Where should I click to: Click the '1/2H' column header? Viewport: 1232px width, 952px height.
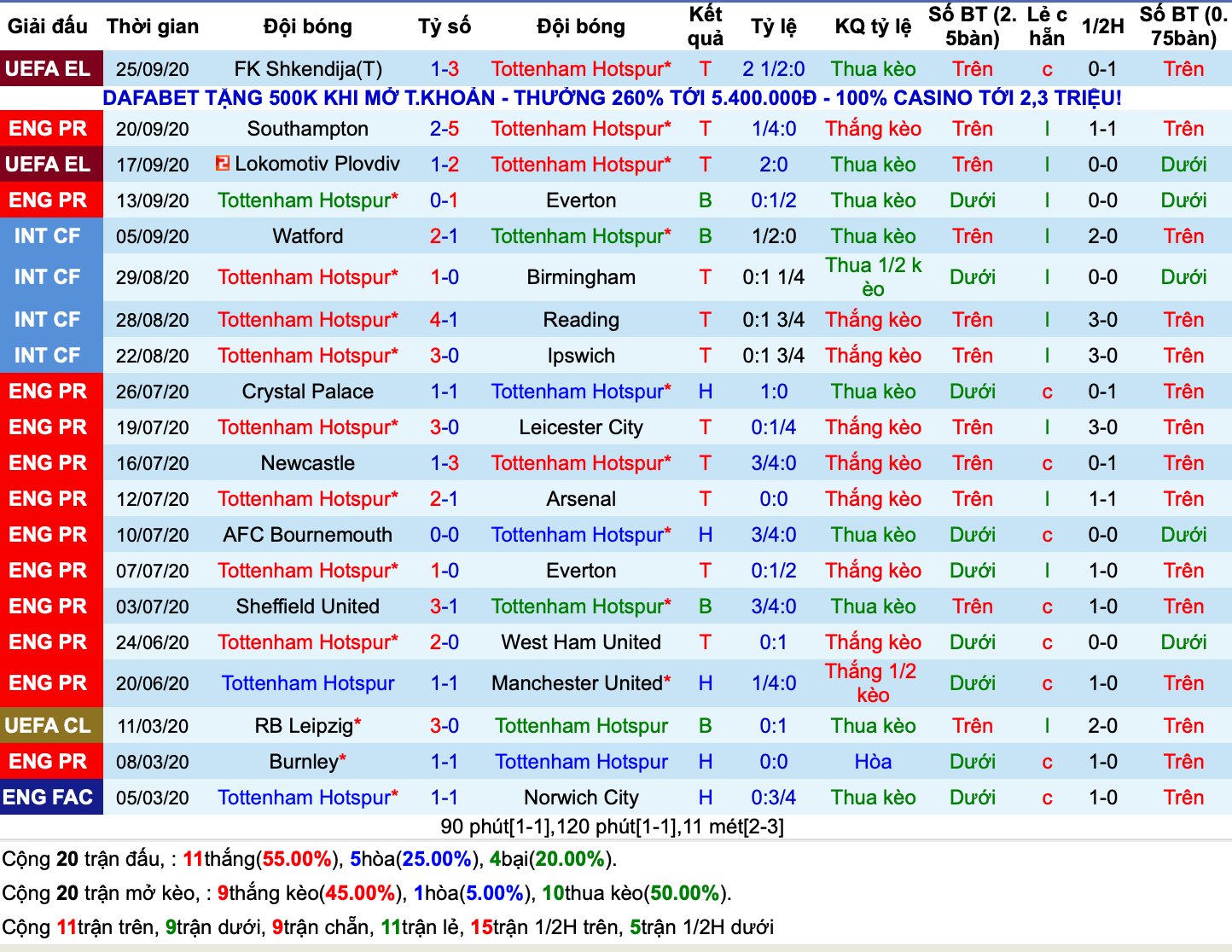(x=1102, y=26)
